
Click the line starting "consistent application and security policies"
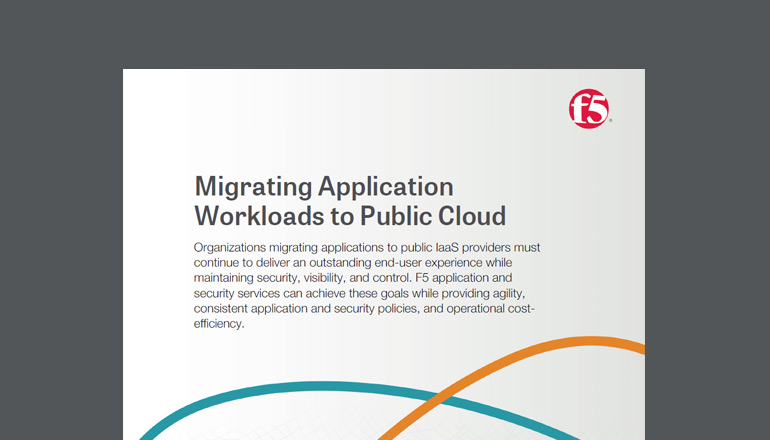[364, 309]
